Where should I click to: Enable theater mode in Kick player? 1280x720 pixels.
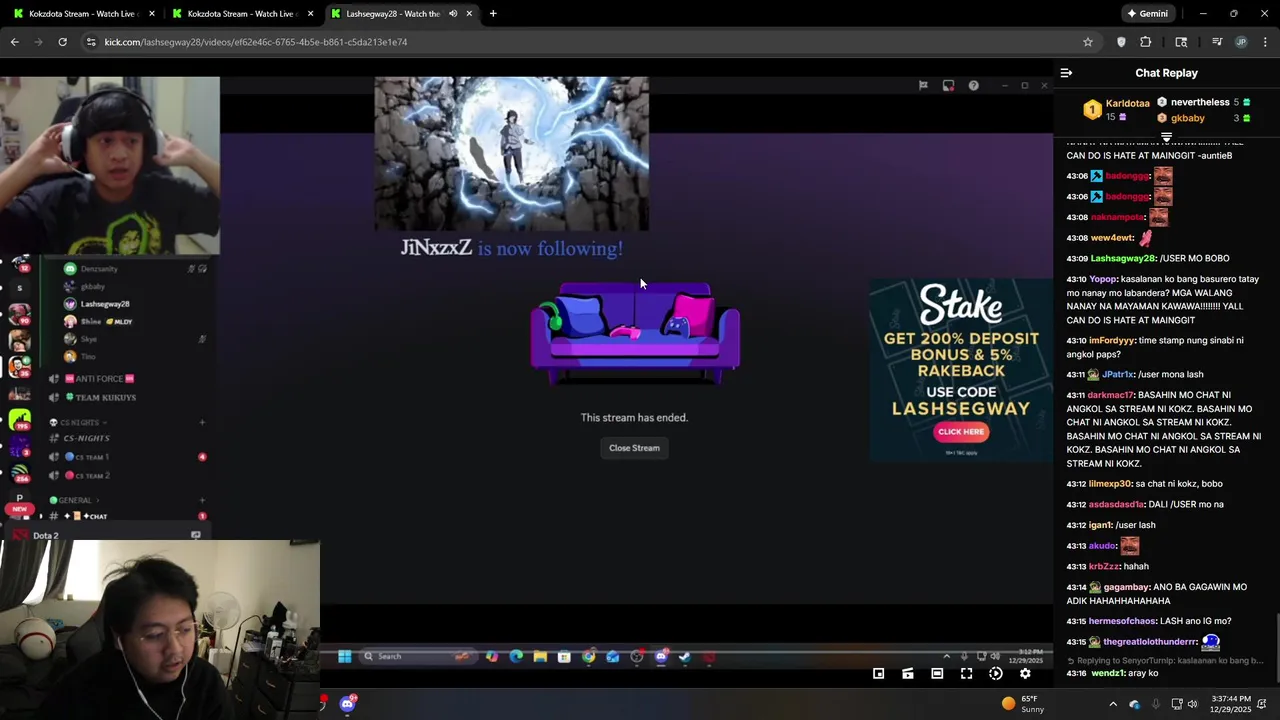point(937,674)
